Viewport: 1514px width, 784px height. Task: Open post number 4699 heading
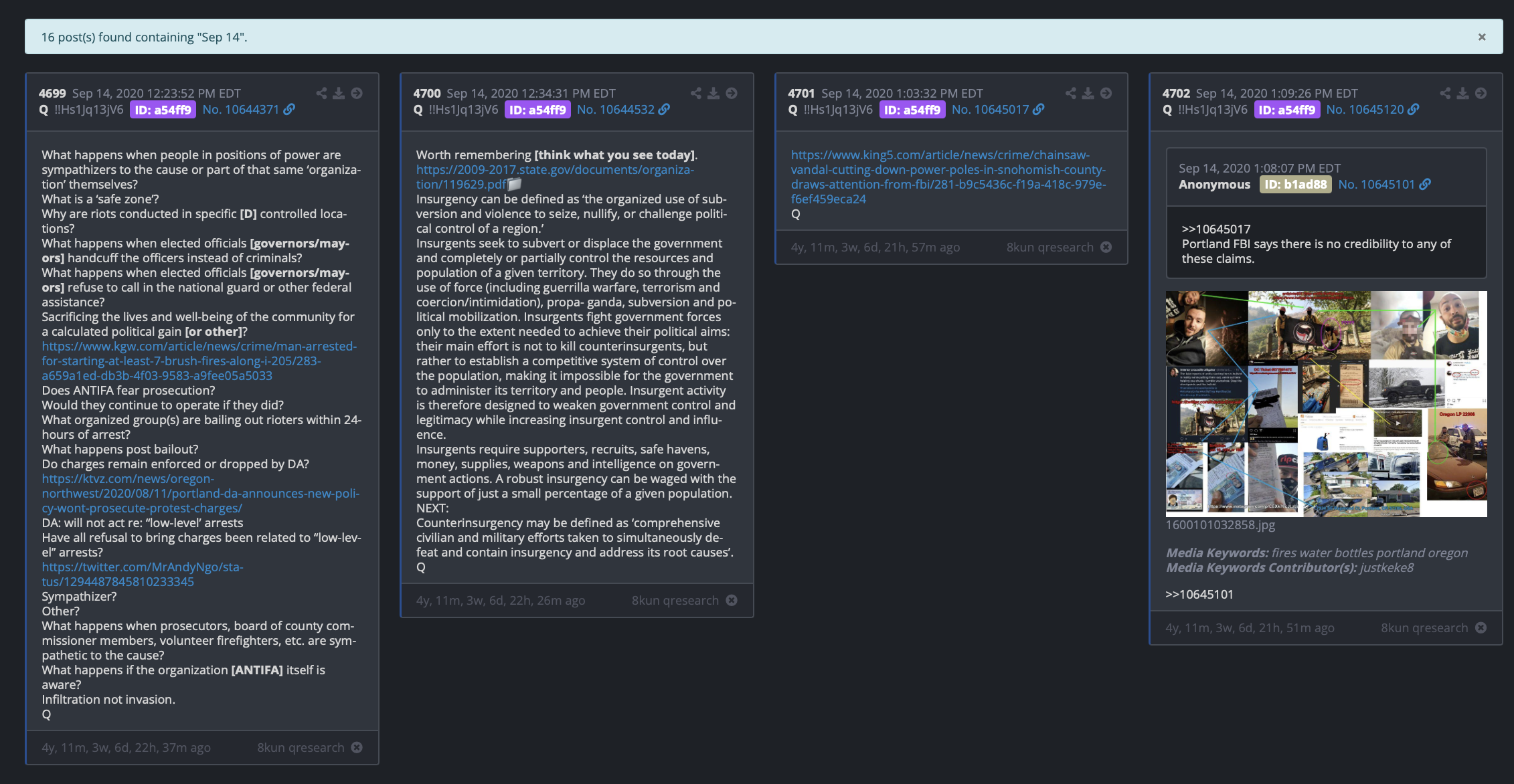click(x=52, y=94)
